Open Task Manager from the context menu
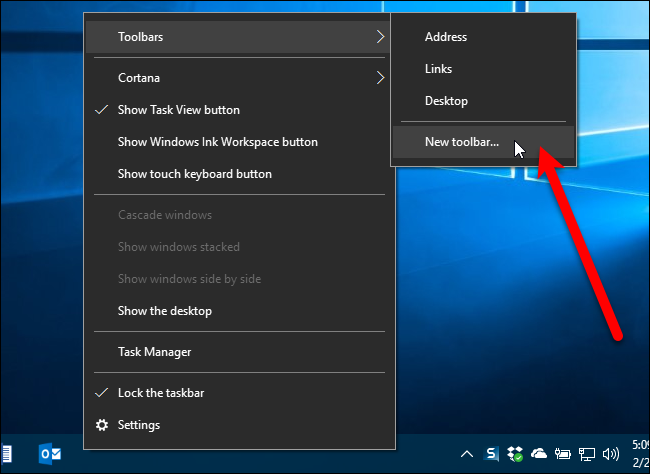Image resolution: width=650 pixels, height=474 pixels. click(154, 352)
